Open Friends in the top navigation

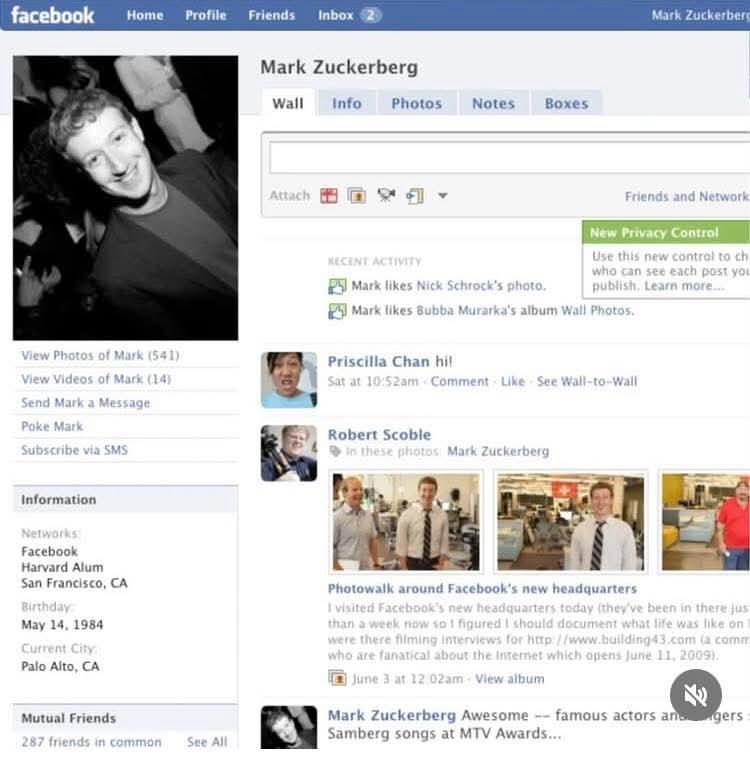point(271,15)
